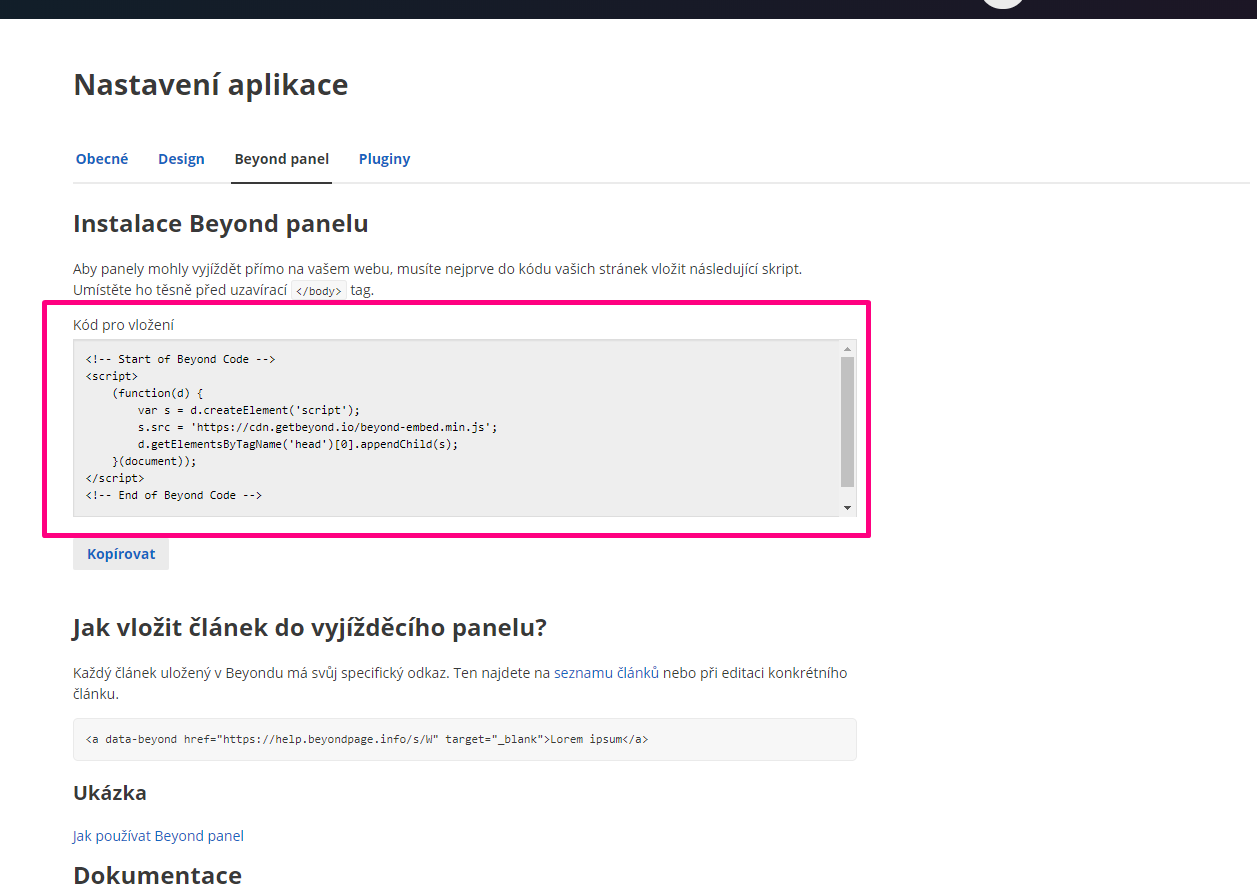1257x886 pixels.
Task: Click the paragraph starting 'Aby panely mohly'
Action: coord(438,279)
